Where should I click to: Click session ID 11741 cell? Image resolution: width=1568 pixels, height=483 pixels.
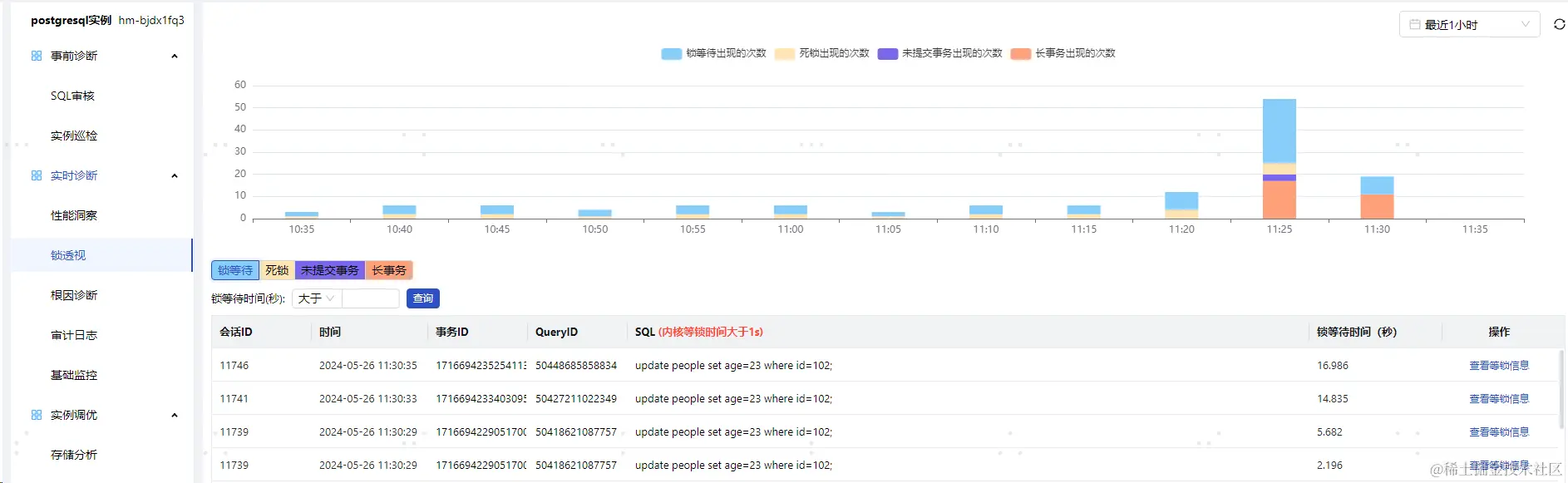click(234, 399)
